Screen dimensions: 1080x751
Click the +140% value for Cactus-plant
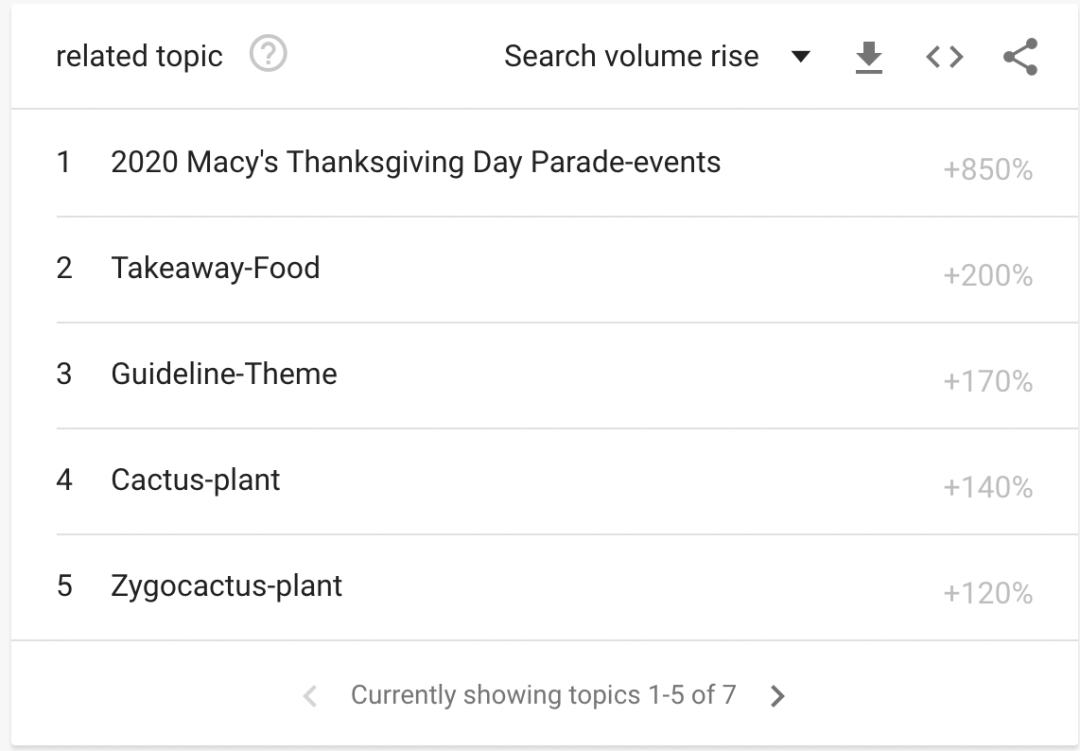tap(987, 488)
